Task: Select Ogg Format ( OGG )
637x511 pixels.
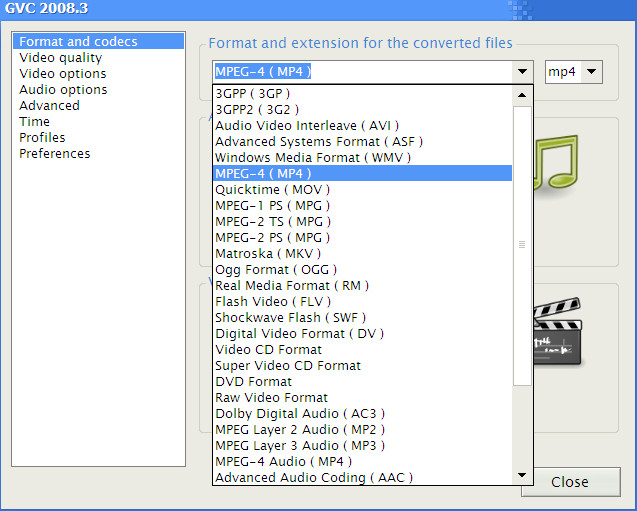Action: point(362,270)
